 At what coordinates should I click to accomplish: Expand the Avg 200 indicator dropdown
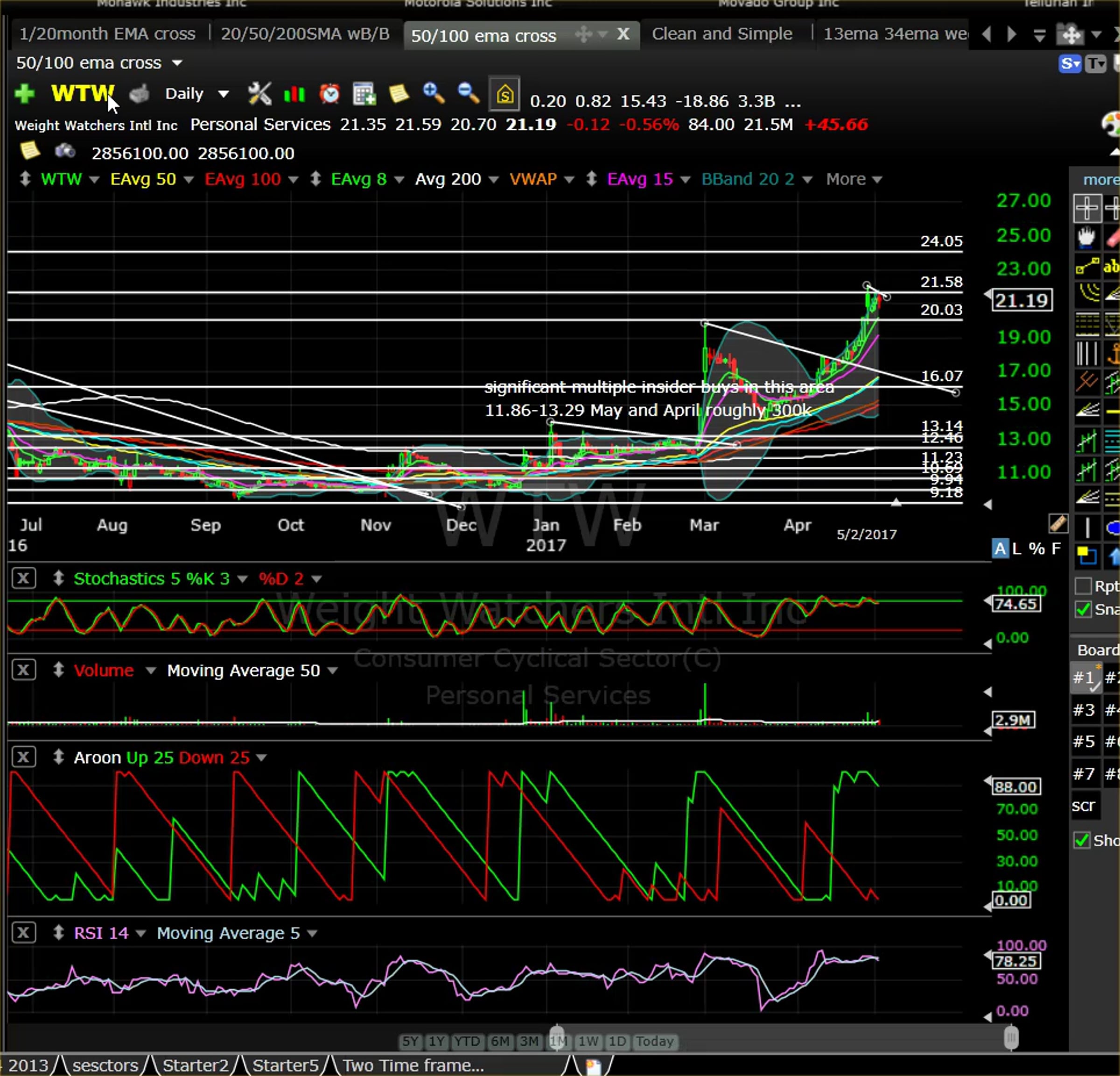click(x=494, y=180)
